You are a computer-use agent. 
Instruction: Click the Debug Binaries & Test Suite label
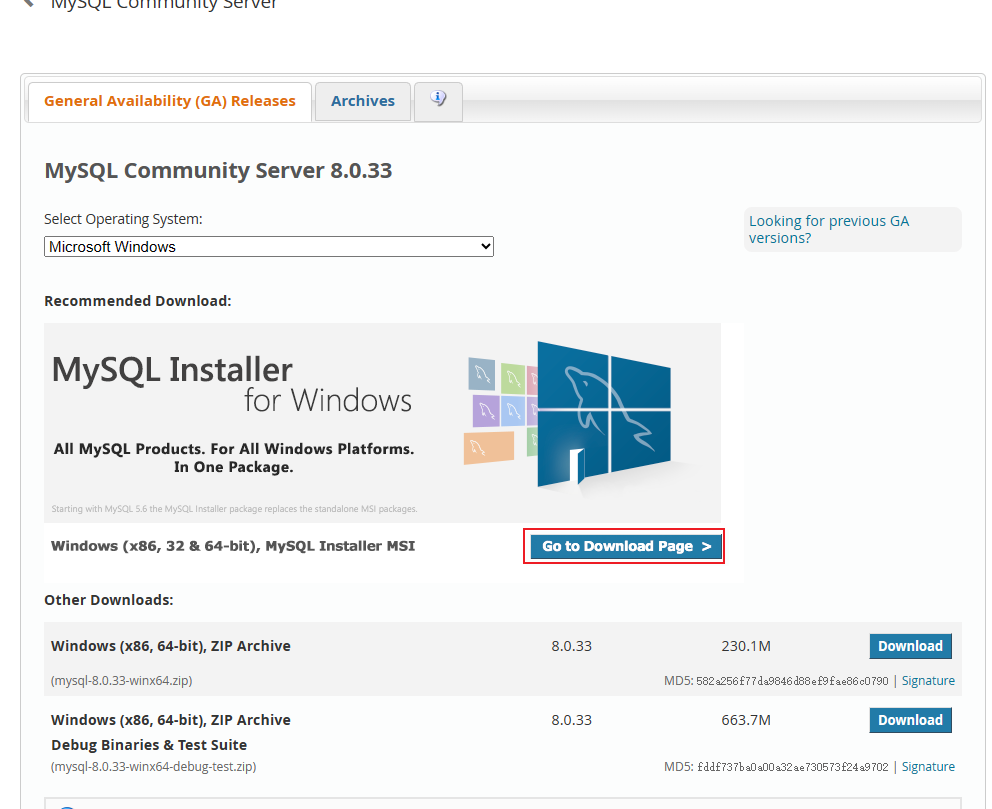tap(149, 745)
